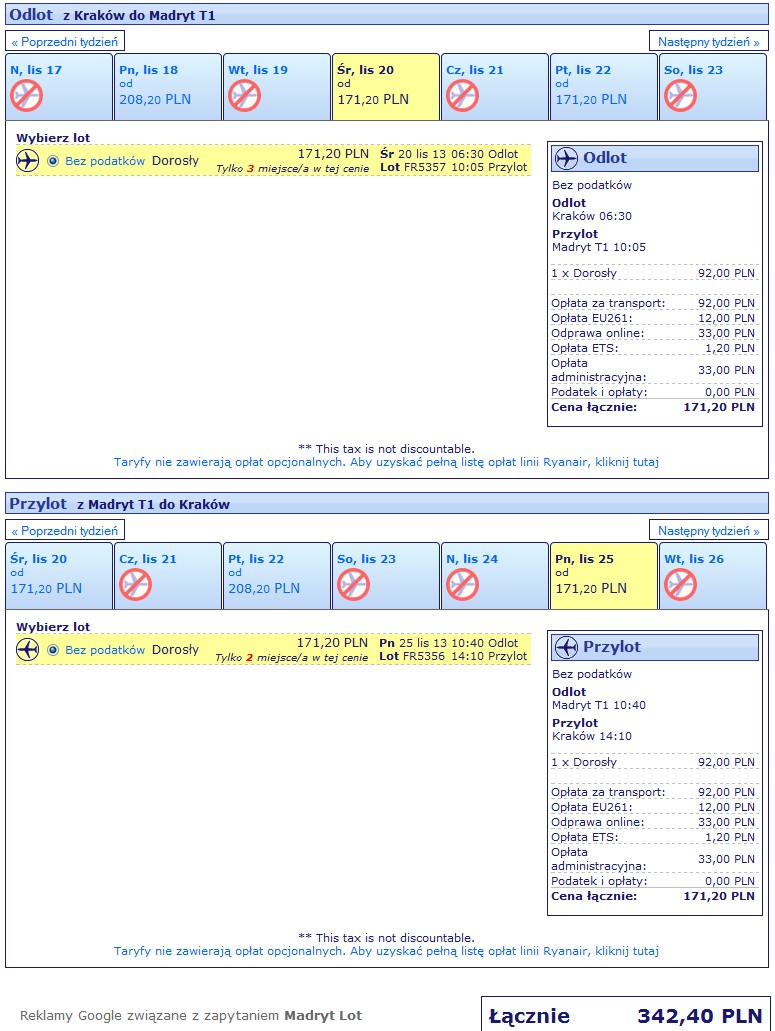The image size is (775, 1031).
Task: Go to next week for Odlot flights
Action: coord(709,41)
